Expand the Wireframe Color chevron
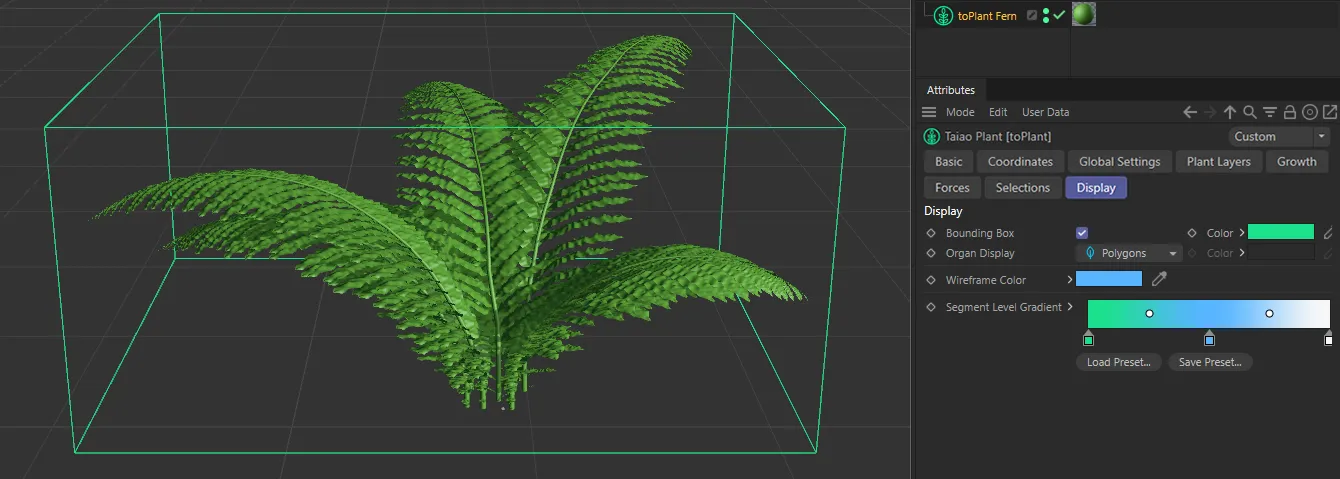The width and height of the screenshot is (1340, 479). click(1070, 279)
